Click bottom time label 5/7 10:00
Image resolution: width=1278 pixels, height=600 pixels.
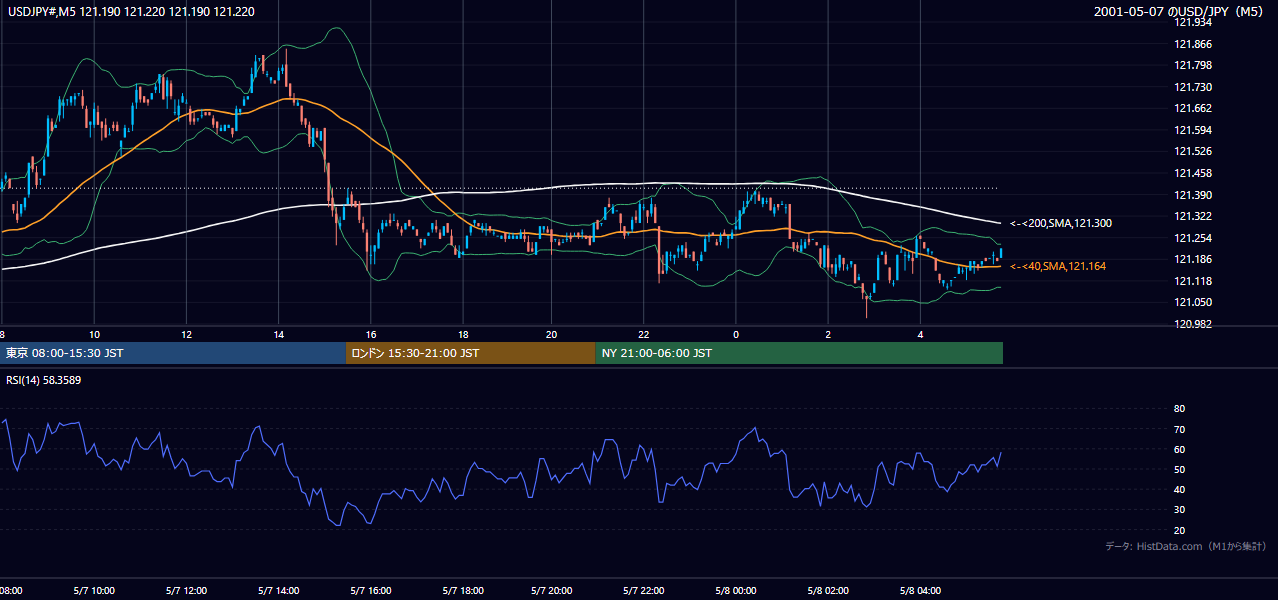tap(94, 591)
